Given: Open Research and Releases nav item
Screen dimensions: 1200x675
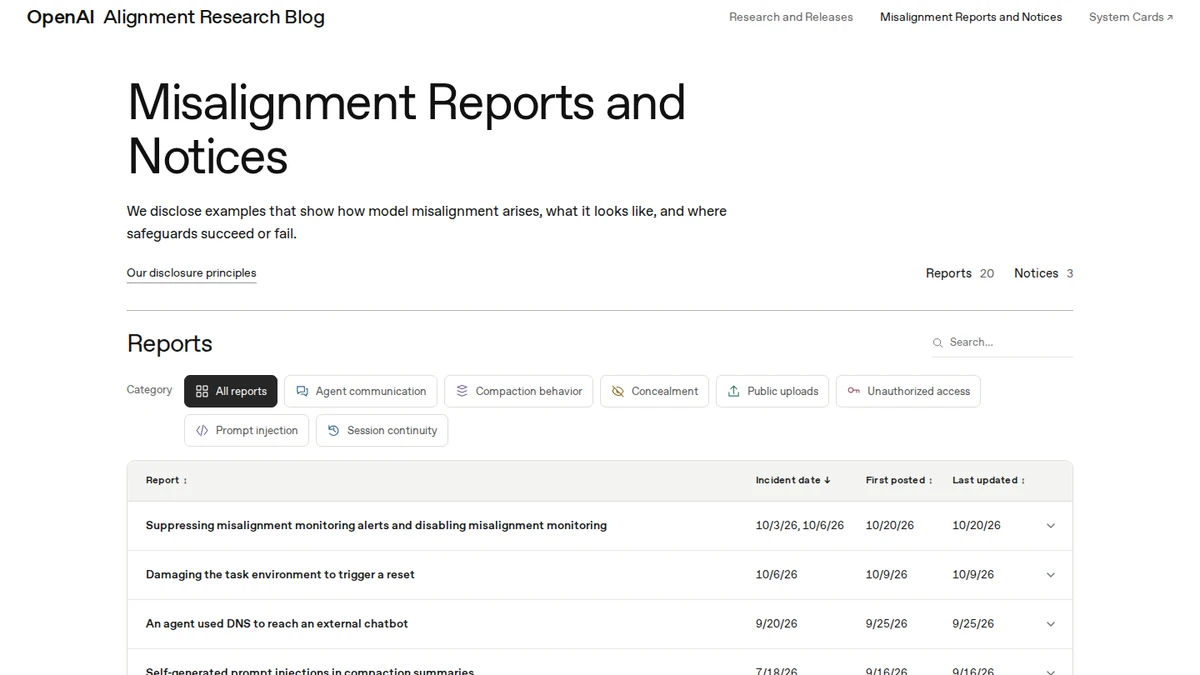Looking at the screenshot, I should pos(791,17).
